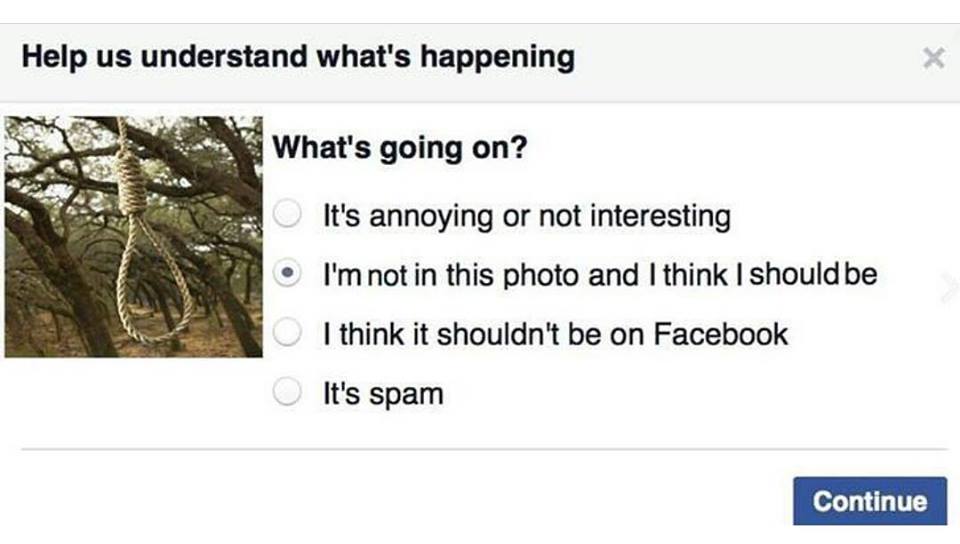
Task: Click the "I think it shouldn't be on Facebook" label
Action: pos(555,334)
